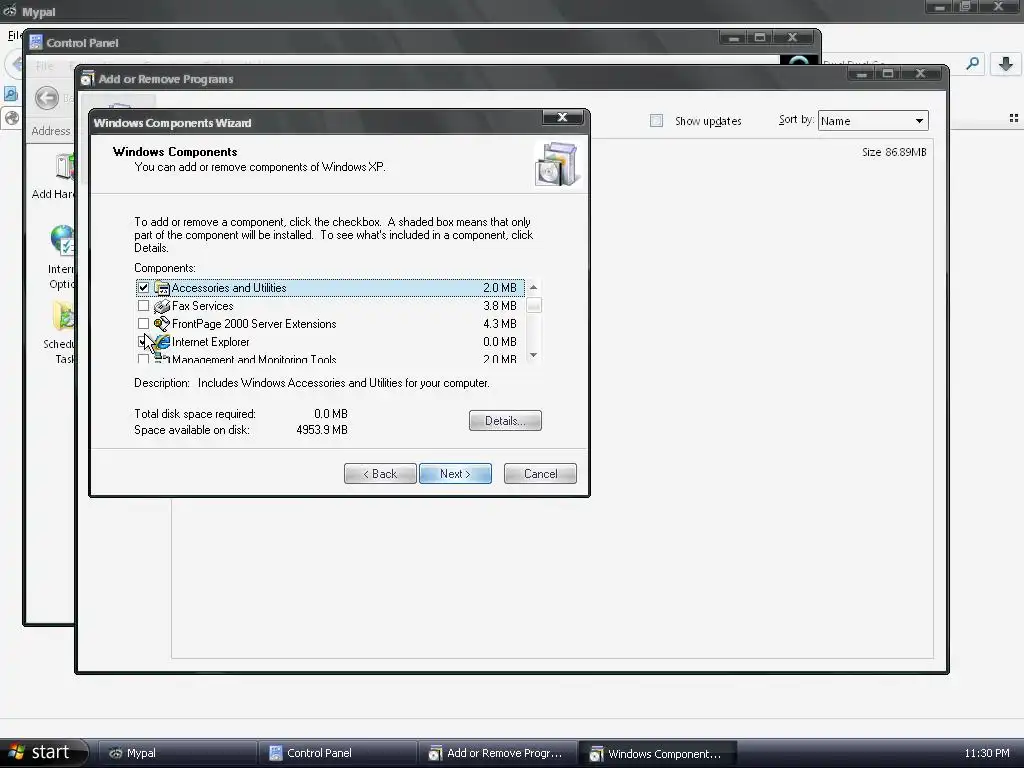
Task: Click Add Hardware icon in Control Panel
Action: click(x=65, y=166)
